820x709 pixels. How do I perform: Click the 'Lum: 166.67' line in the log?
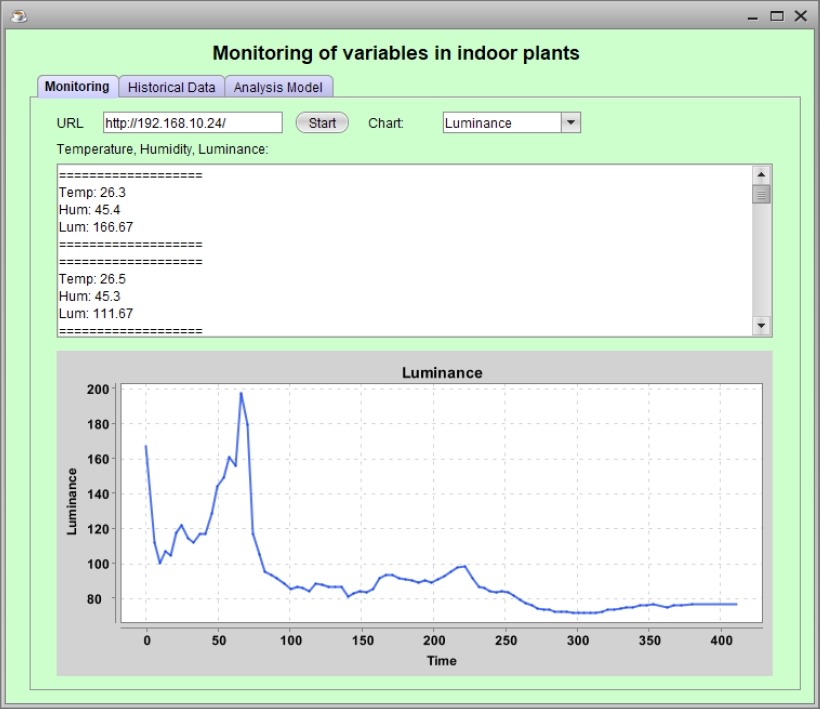click(96, 227)
